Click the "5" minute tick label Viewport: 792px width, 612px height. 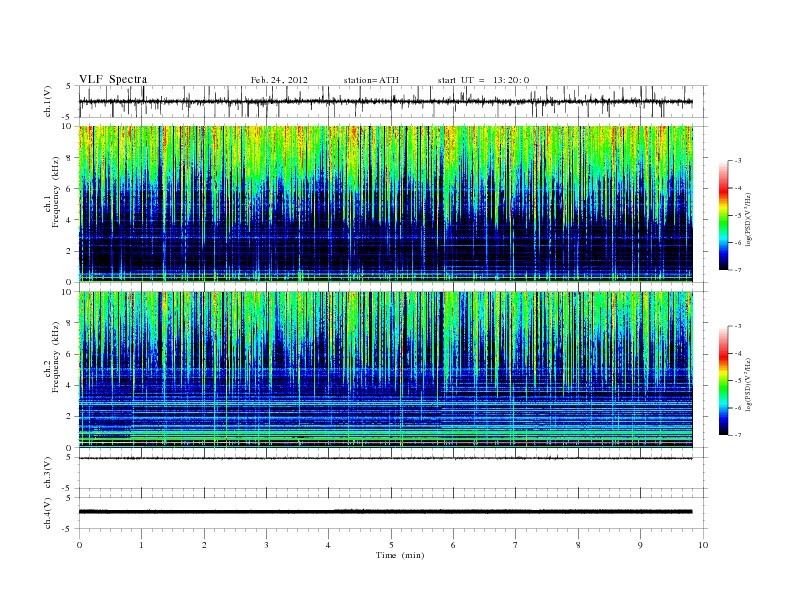391,545
